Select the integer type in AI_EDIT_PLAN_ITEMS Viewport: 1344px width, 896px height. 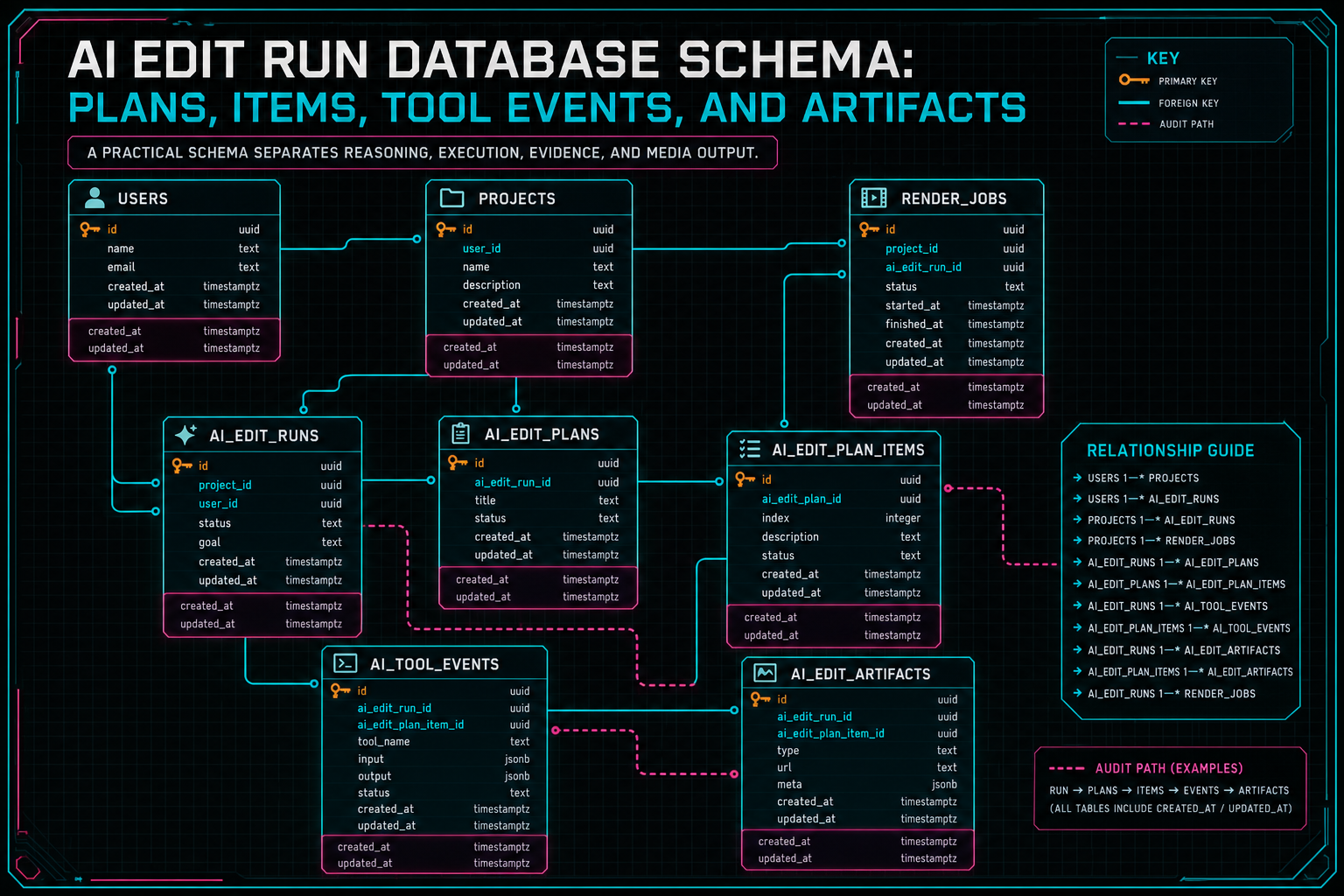click(903, 518)
